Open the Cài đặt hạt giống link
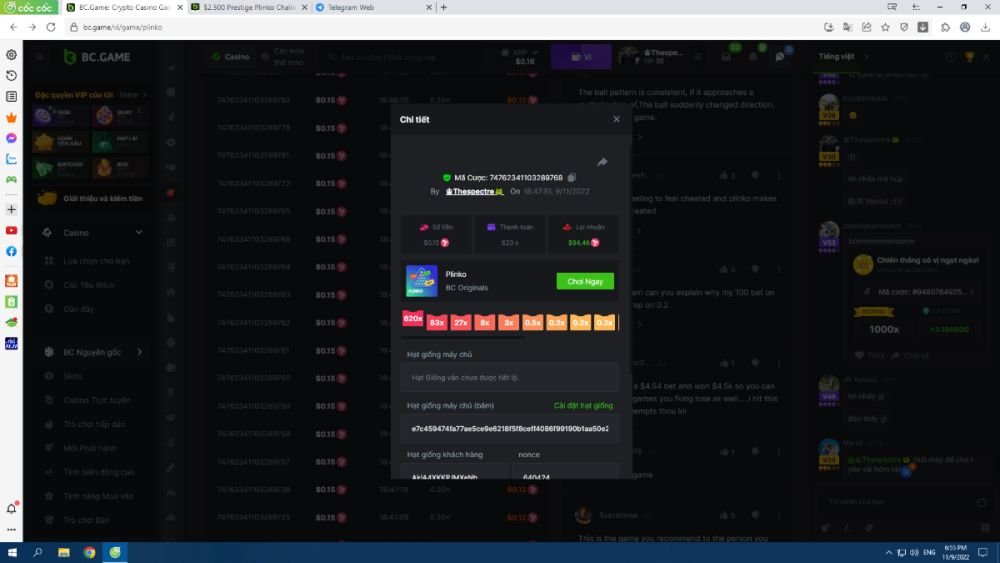 coord(583,405)
